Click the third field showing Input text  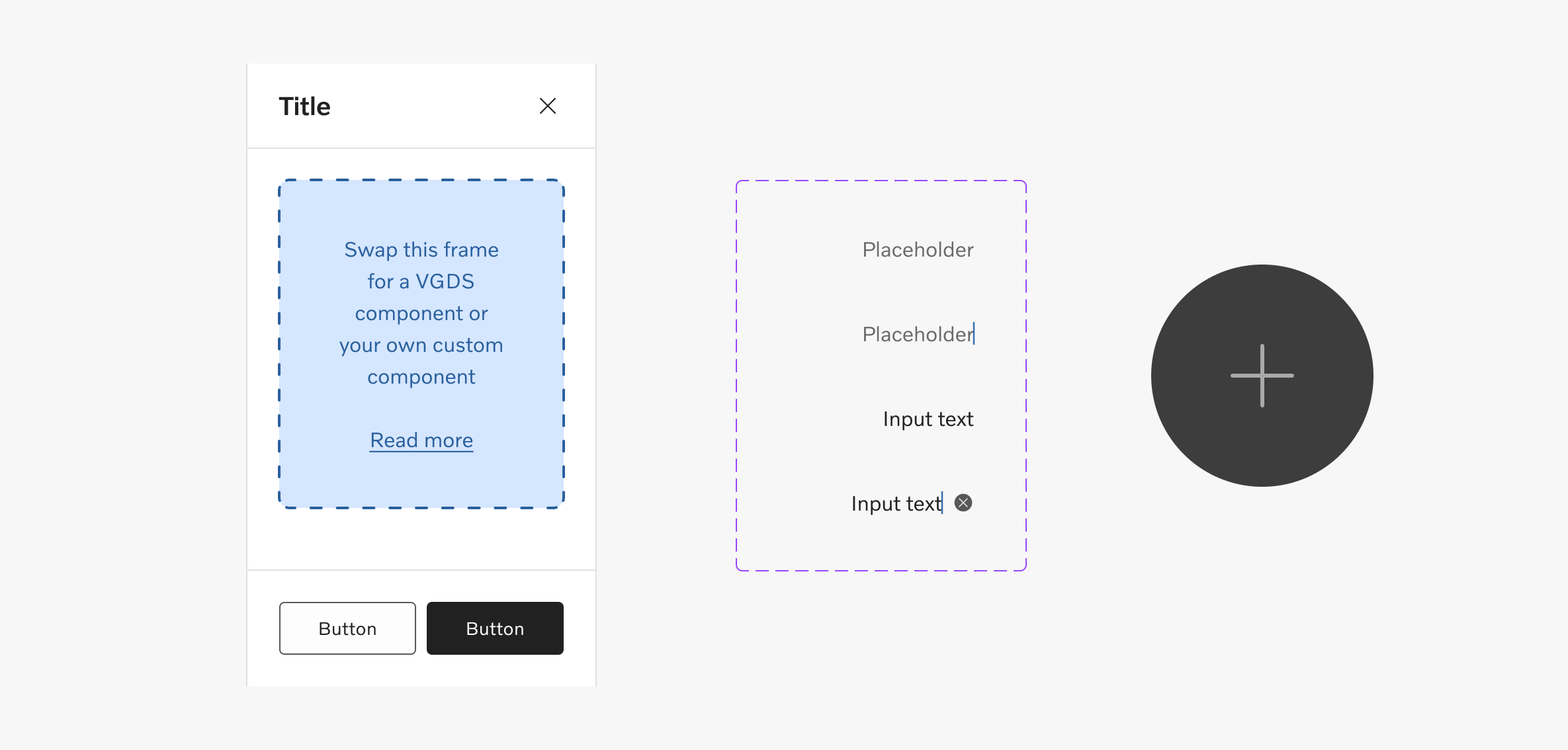(927, 418)
